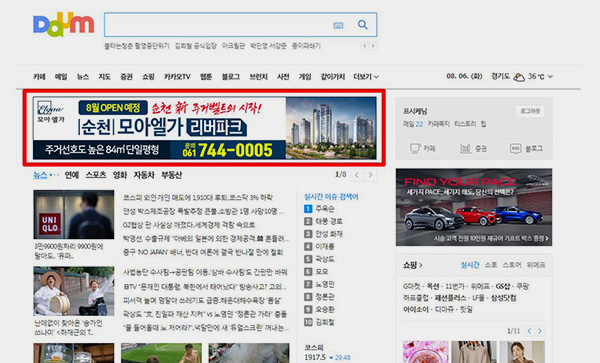Open 카카오TV in the top menu
Viewport: 600px width, 363px height.
click(177, 77)
